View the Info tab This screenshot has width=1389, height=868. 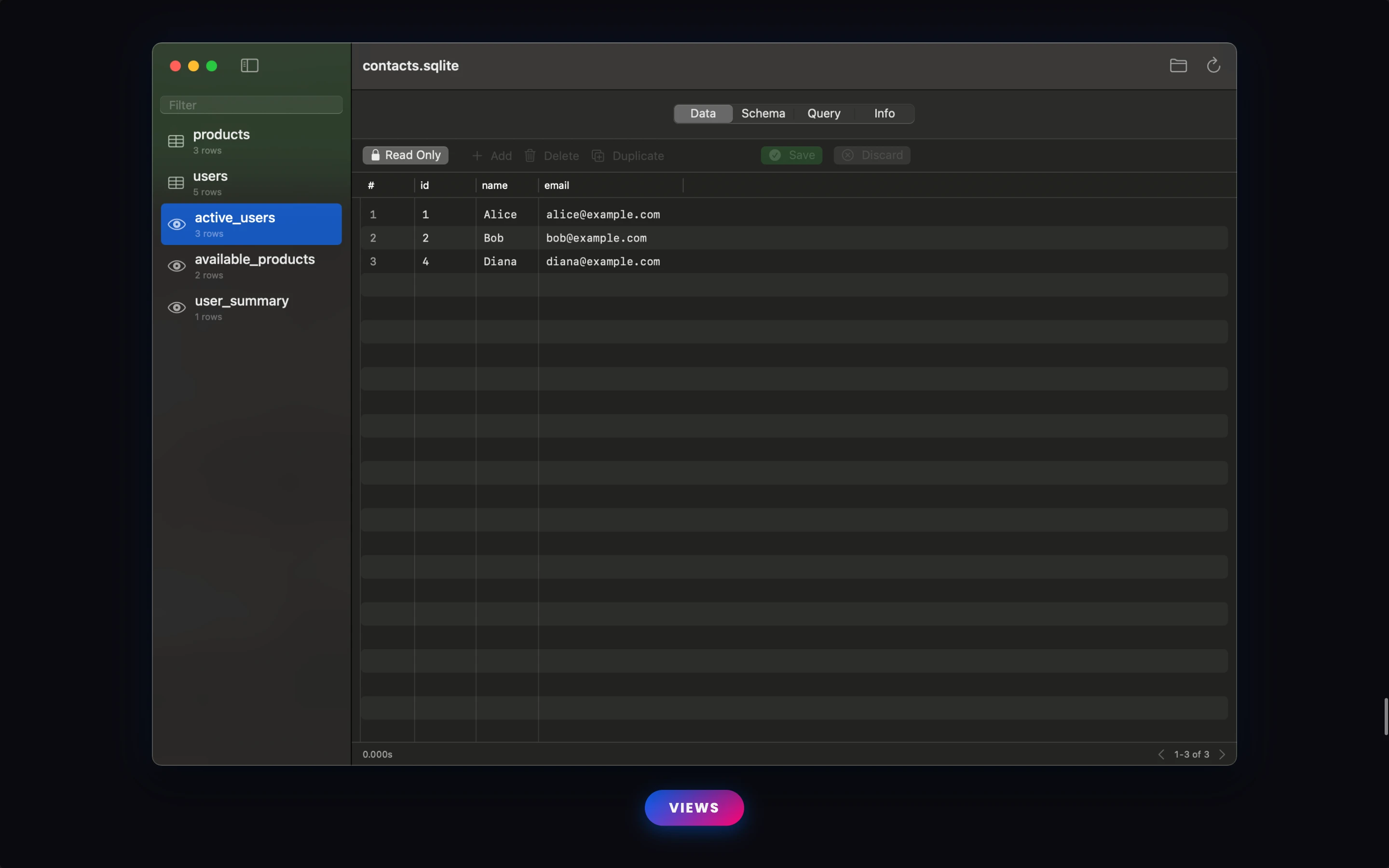pyautogui.click(x=884, y=113)
